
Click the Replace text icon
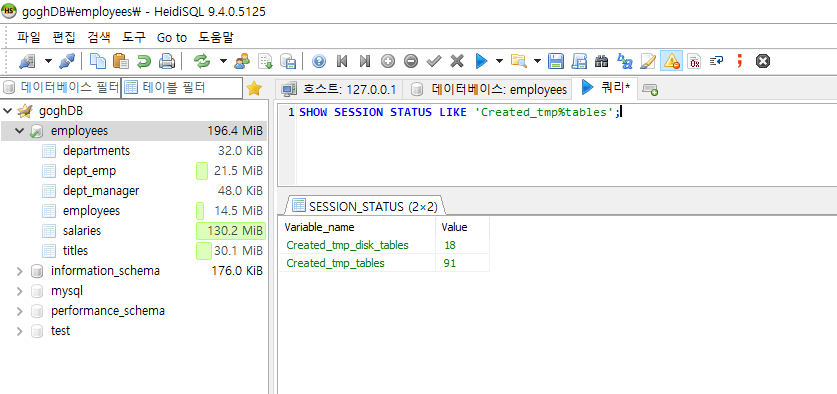tap(625, 61)
